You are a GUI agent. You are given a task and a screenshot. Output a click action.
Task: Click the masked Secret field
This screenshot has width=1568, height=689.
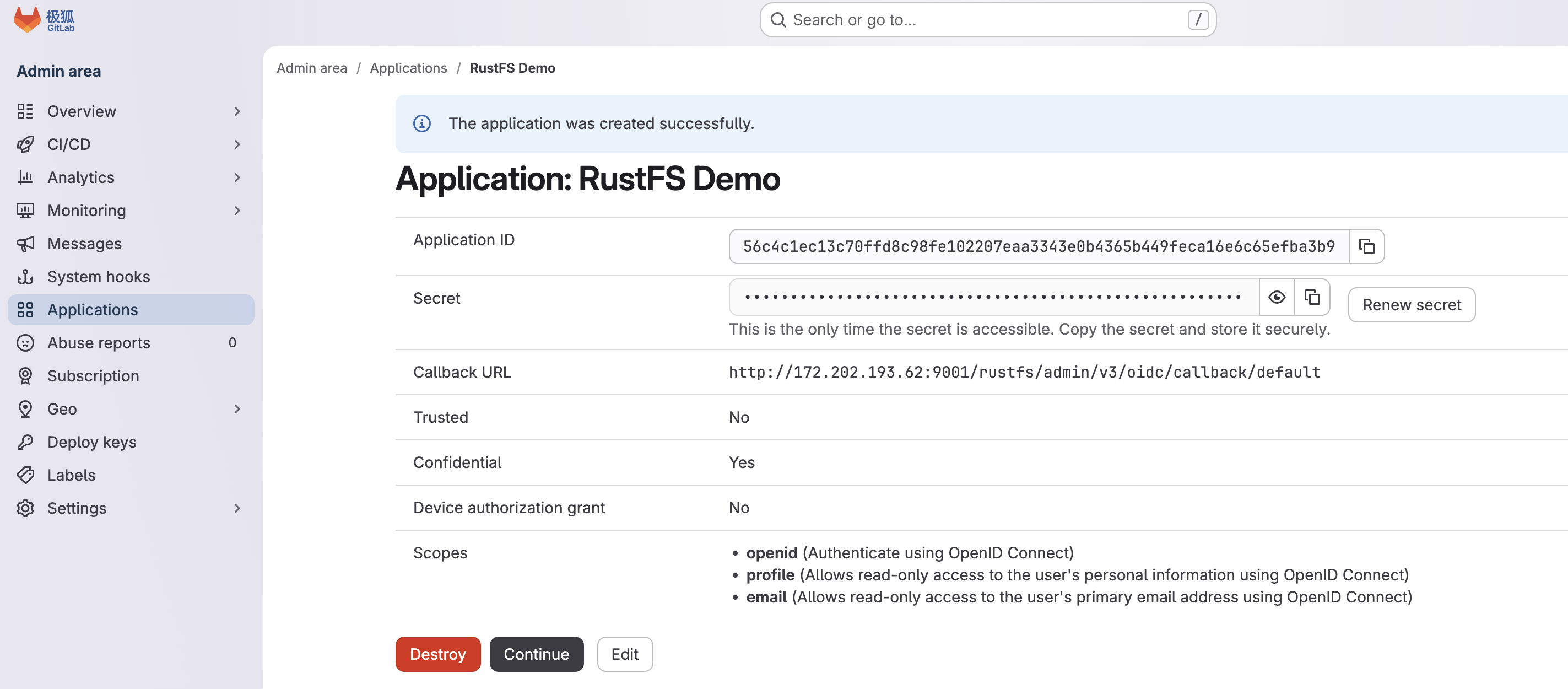point(993,297)
